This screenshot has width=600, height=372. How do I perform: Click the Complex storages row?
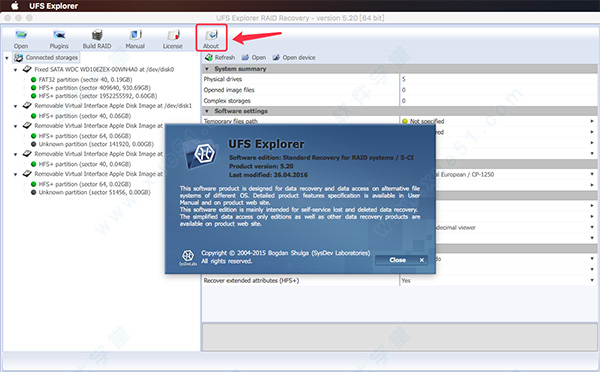tap(399, 101)
